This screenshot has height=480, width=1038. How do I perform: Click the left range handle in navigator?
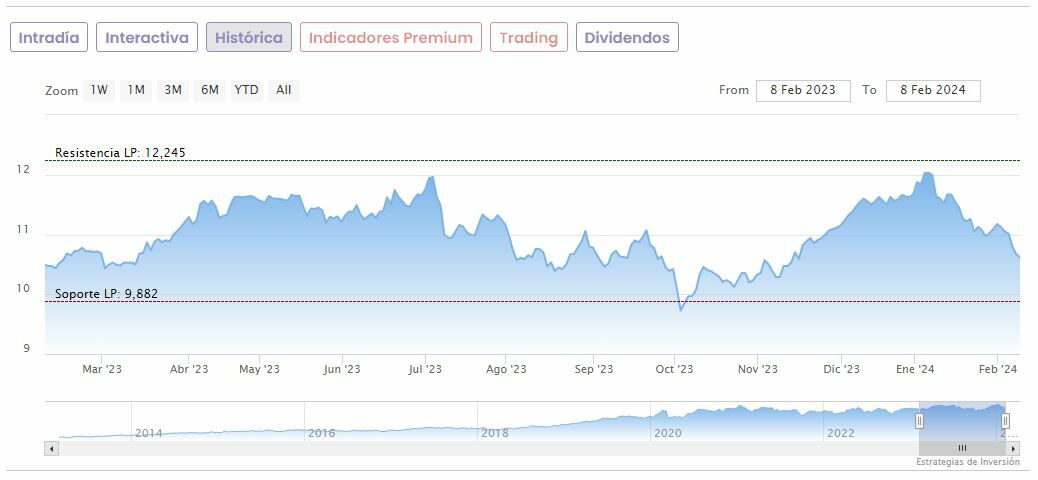pos(919,421)
